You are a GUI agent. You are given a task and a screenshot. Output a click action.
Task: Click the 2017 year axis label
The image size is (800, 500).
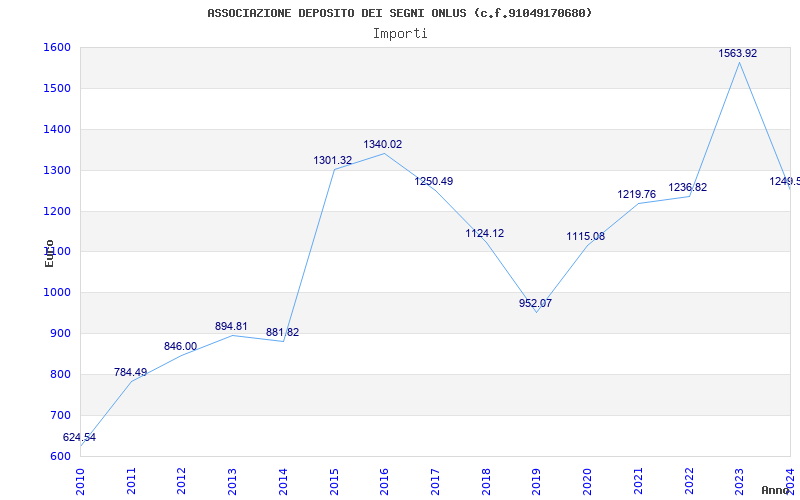pos(435,481)
